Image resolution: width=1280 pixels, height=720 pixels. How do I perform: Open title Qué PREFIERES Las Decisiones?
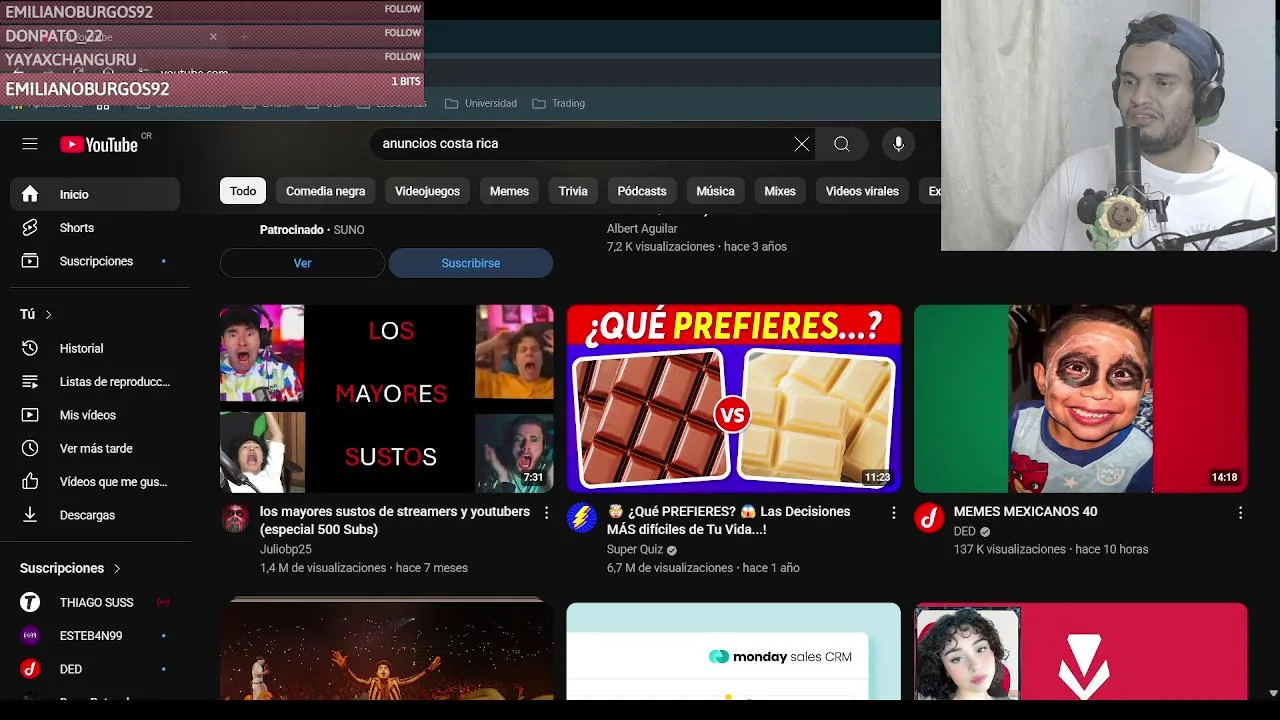[728, 520]
